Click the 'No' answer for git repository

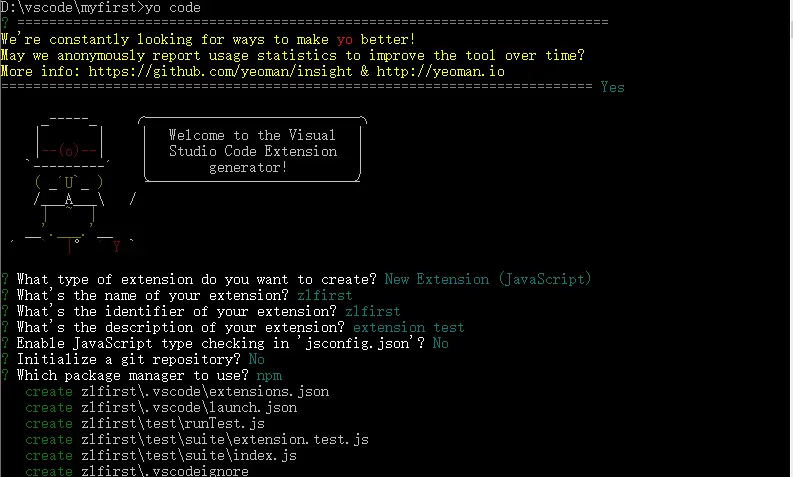256,359
